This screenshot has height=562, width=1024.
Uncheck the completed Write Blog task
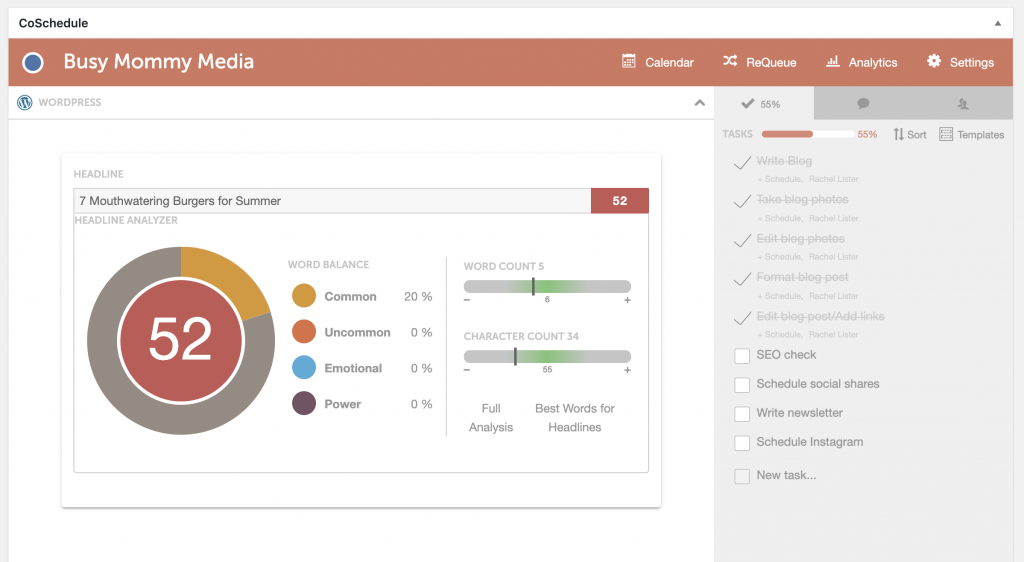point(742,162)
